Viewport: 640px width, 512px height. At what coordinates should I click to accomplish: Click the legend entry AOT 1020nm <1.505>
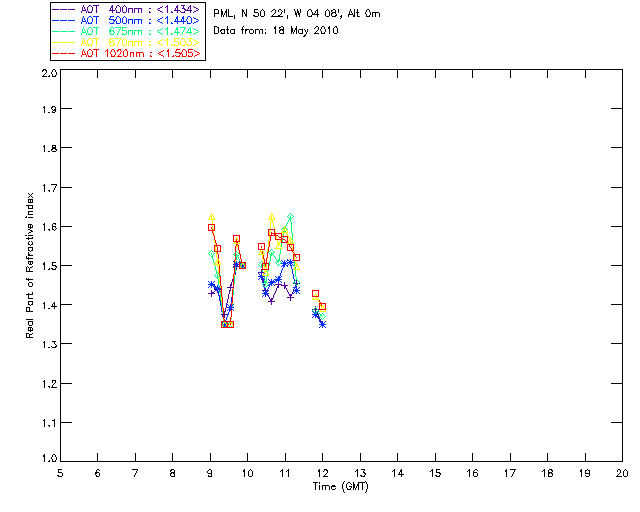click(126, 53)
